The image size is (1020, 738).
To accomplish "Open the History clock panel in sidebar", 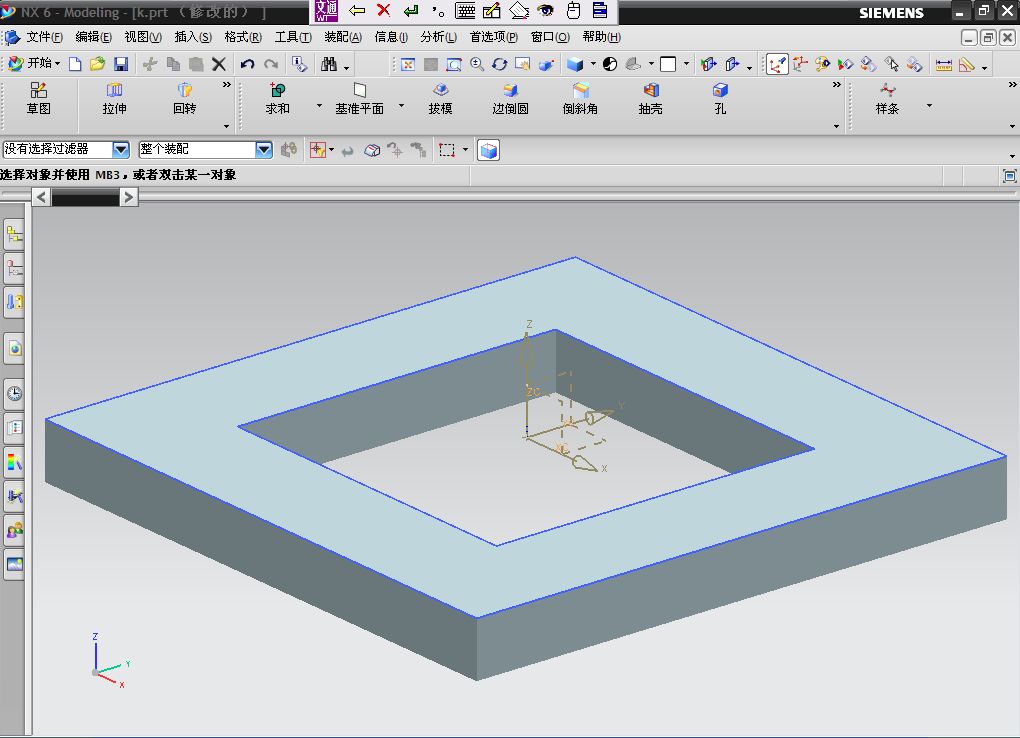I will tap(14, 393).
